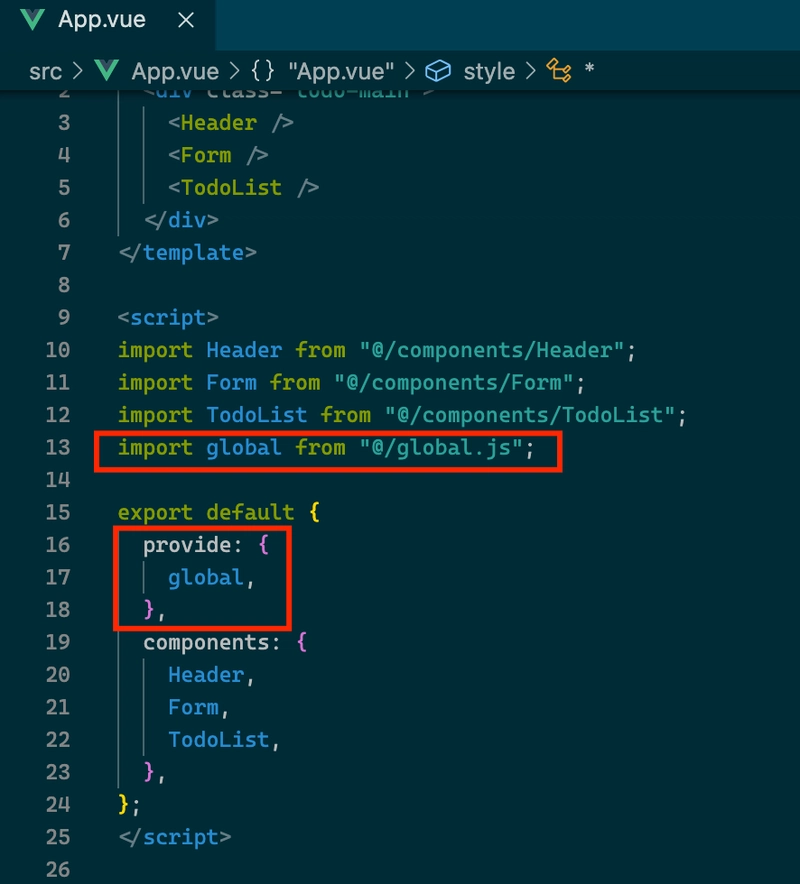
Task: Click the closing div tag on line 6
Action: [181, 220]
